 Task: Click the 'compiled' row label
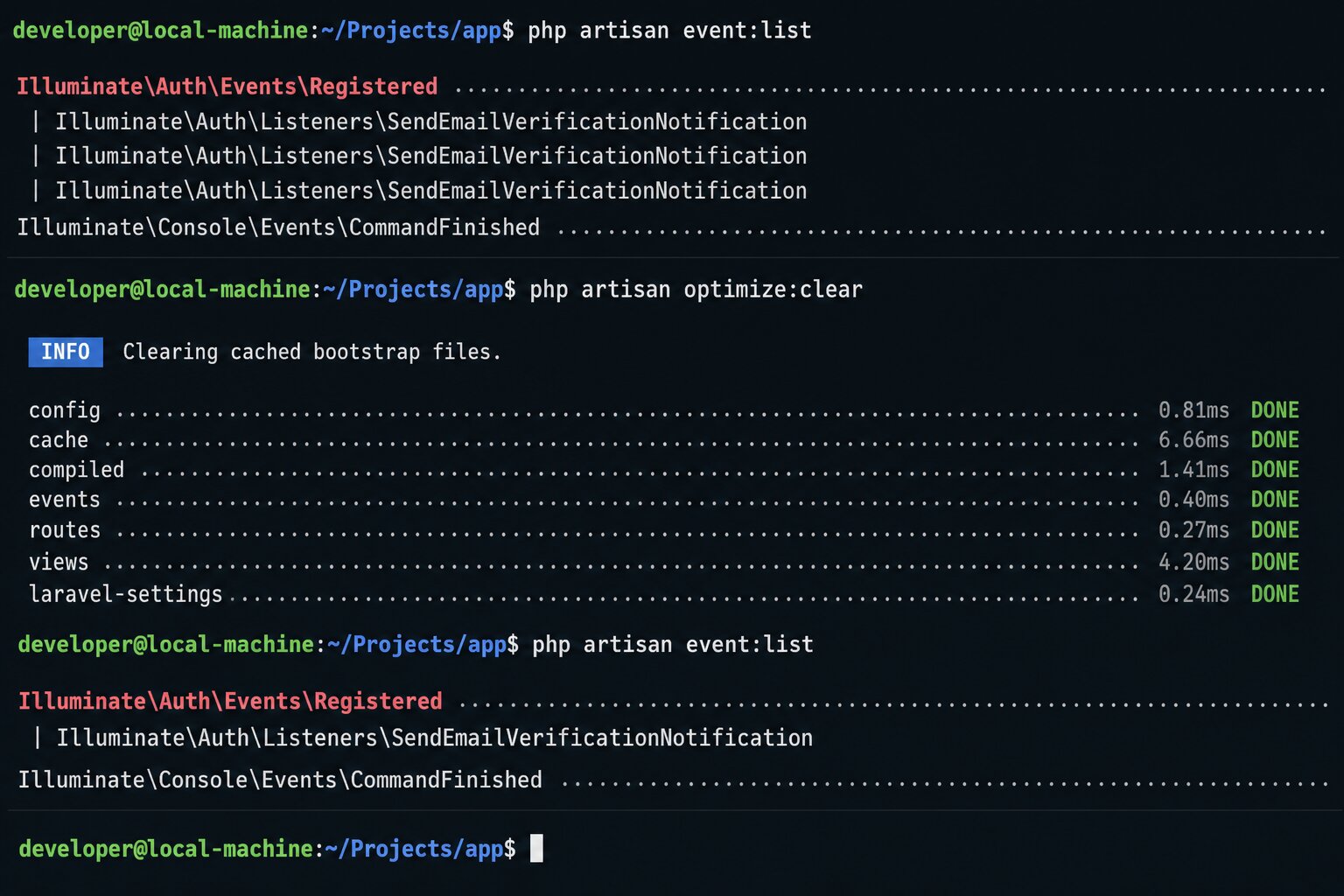77,471
